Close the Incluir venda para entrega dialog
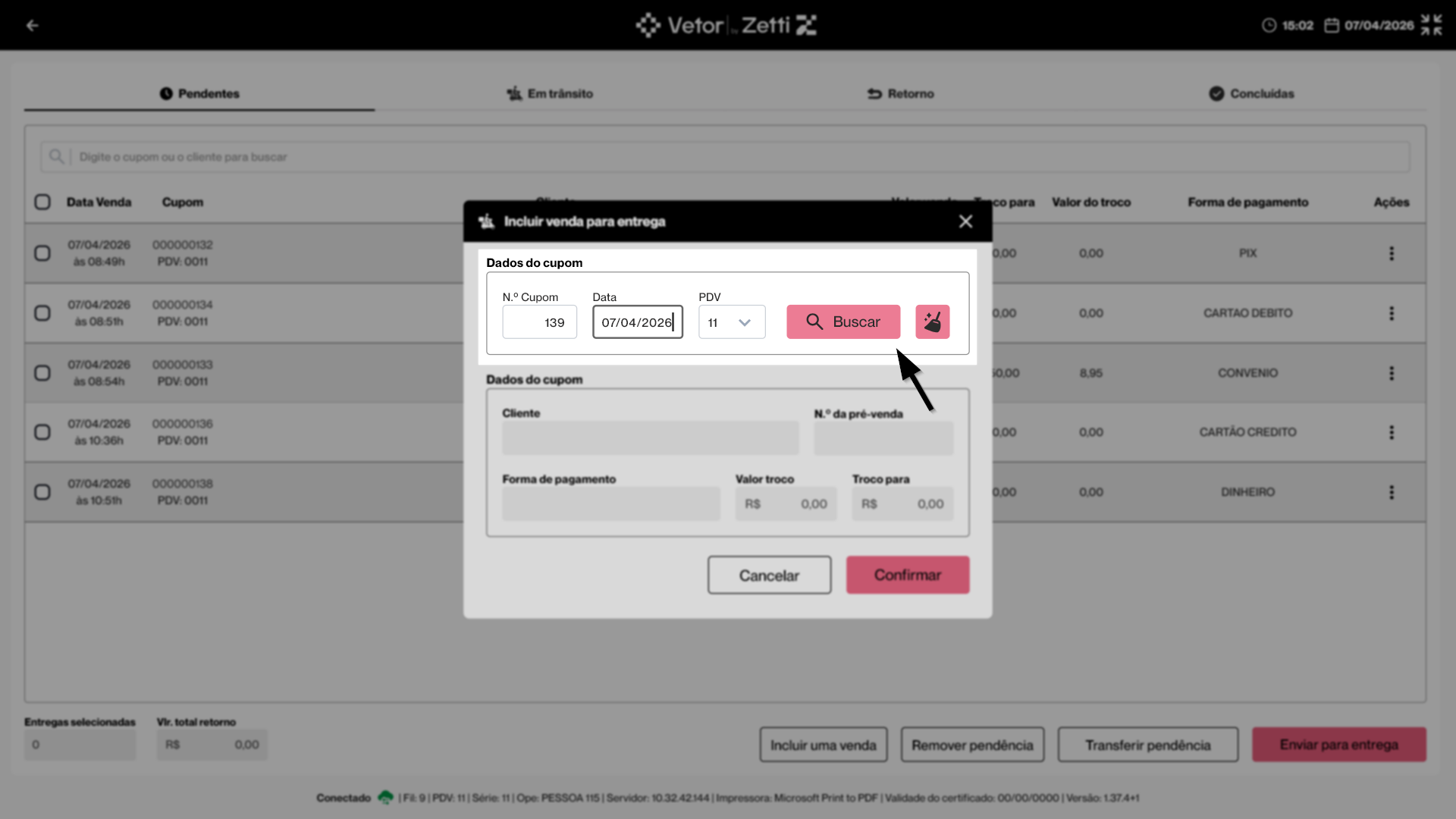Screen dimensions: 1456x819 [x=965, y=221]
